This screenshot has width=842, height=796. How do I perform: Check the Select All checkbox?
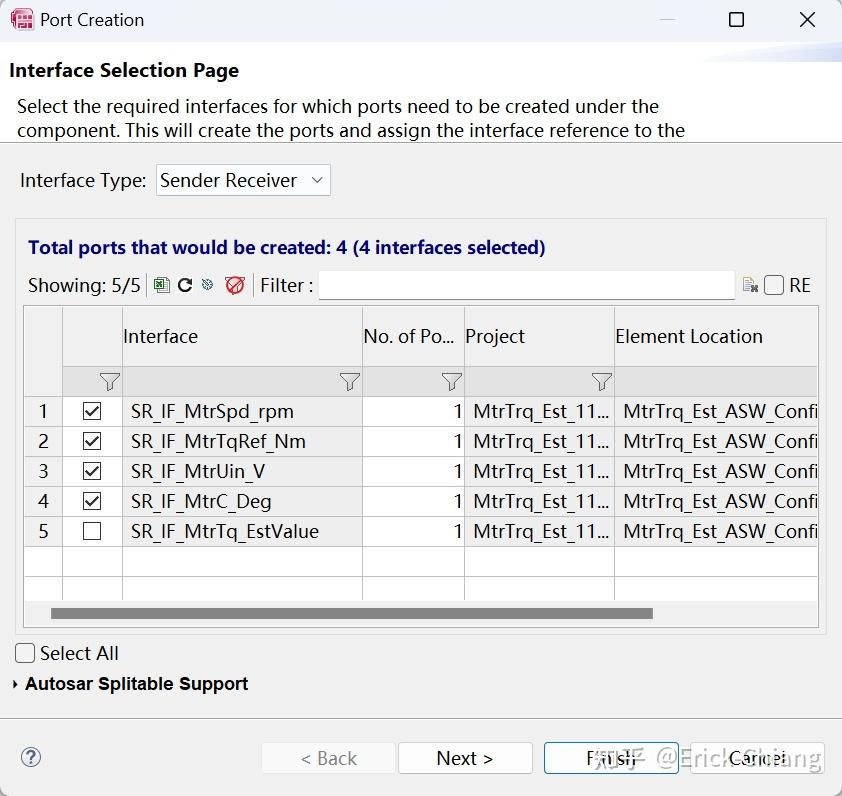(25, 653)
